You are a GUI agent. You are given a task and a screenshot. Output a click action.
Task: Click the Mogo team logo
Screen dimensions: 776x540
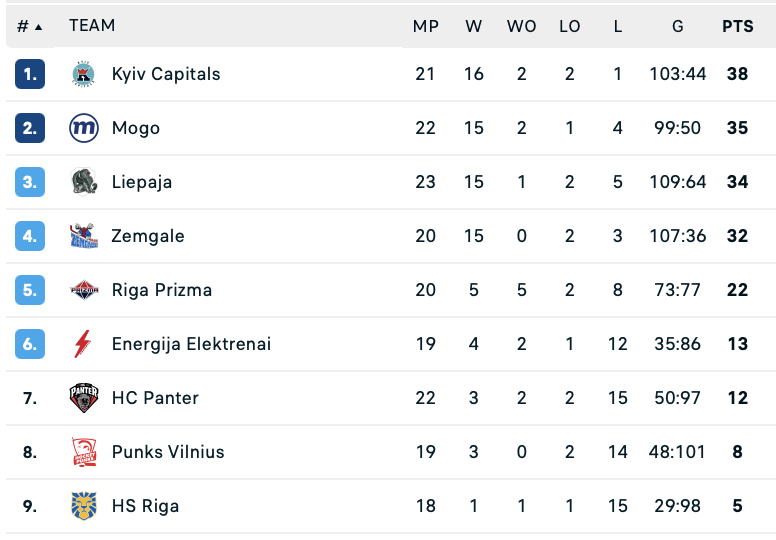(84, 128)
